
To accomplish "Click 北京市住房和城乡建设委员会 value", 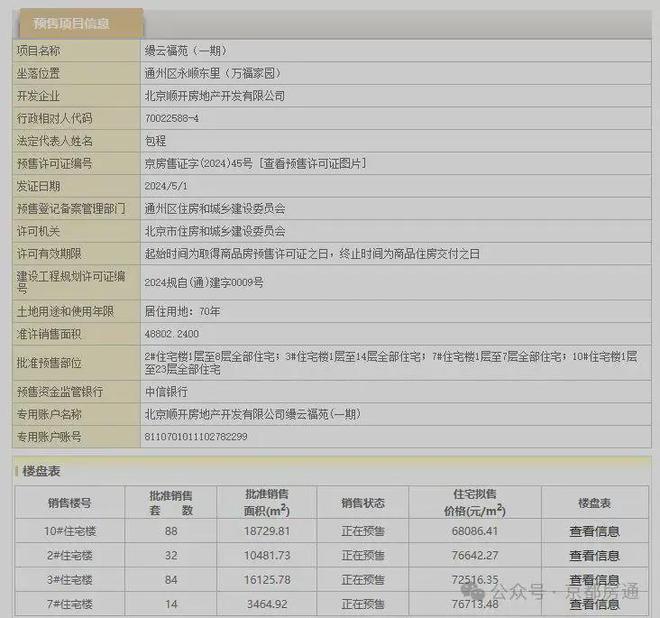I will click(215, 231).
